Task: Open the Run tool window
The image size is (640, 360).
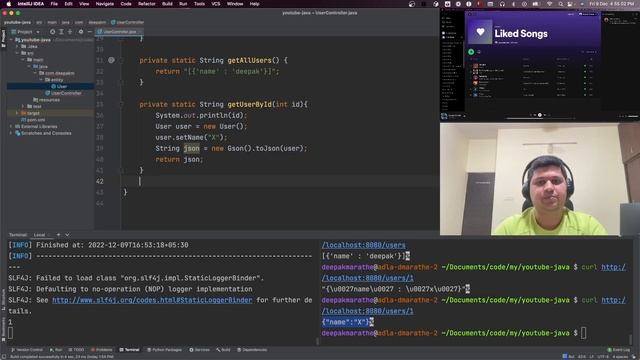Action: [x=56, y=350]
